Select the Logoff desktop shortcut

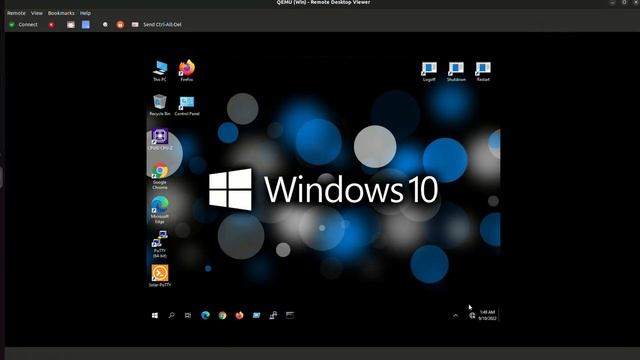(429, 72)
